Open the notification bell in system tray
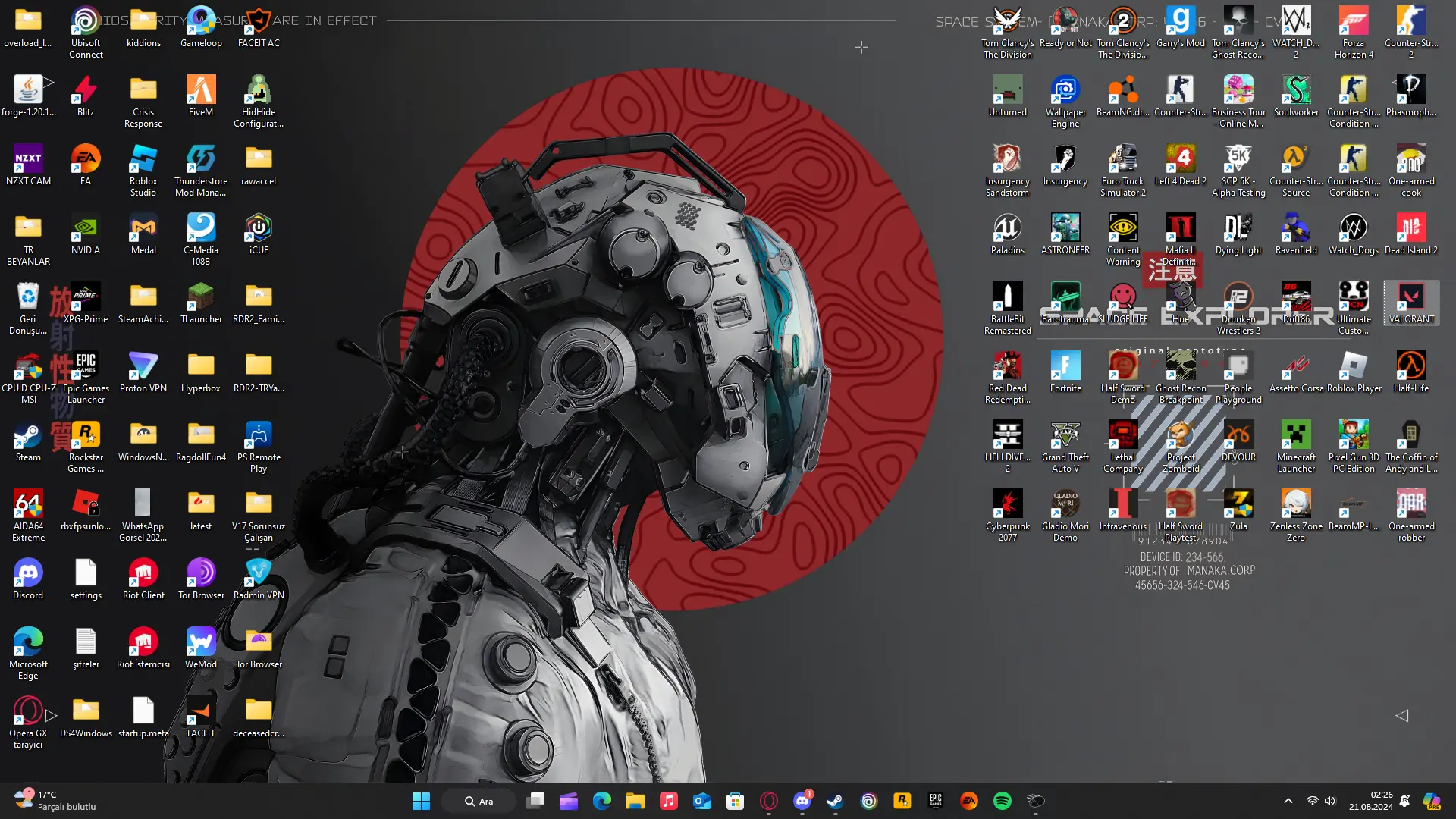1456x819 pixels. point(1404,801)
